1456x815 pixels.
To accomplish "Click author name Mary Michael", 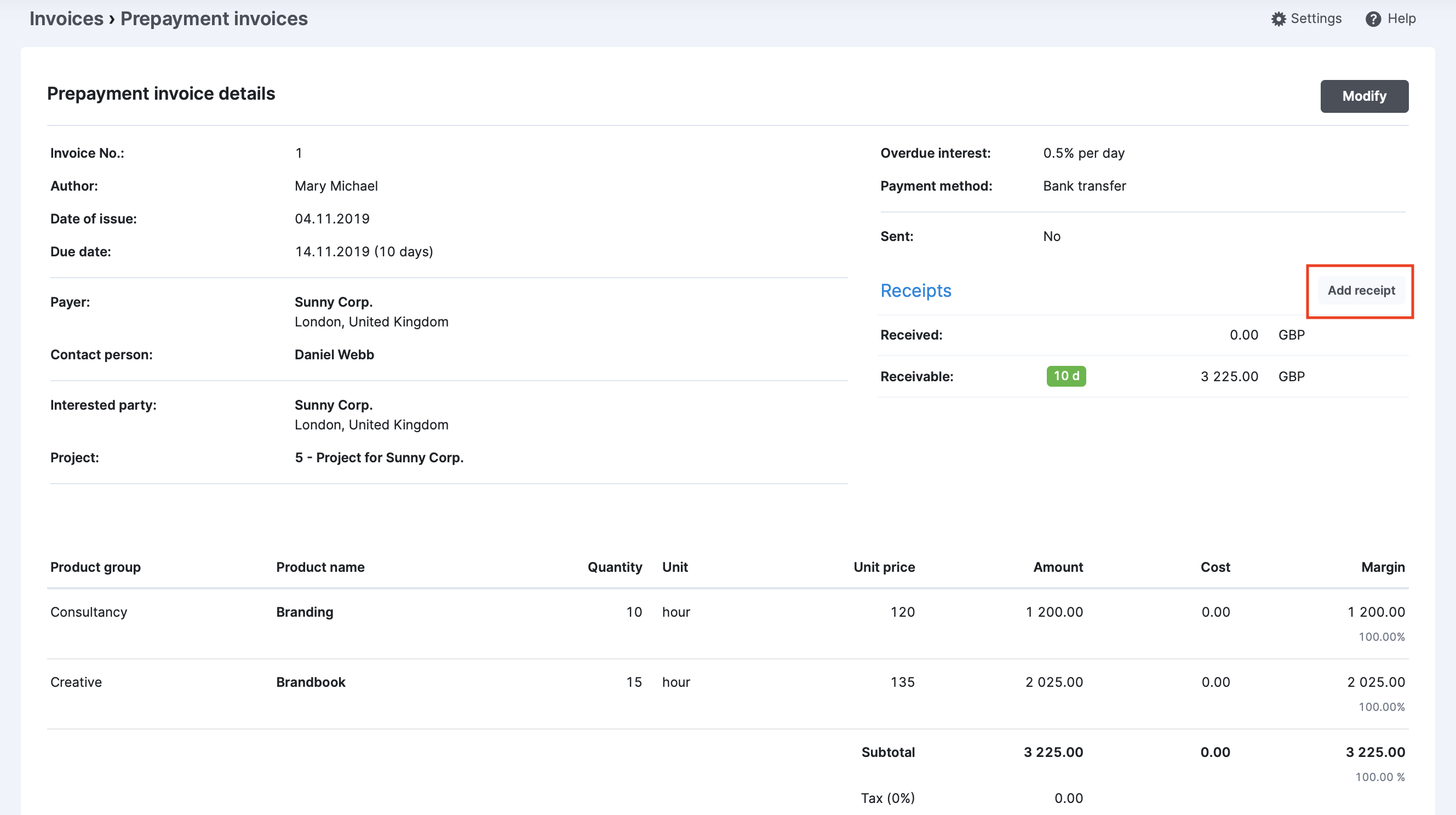I will pos(336,186).
